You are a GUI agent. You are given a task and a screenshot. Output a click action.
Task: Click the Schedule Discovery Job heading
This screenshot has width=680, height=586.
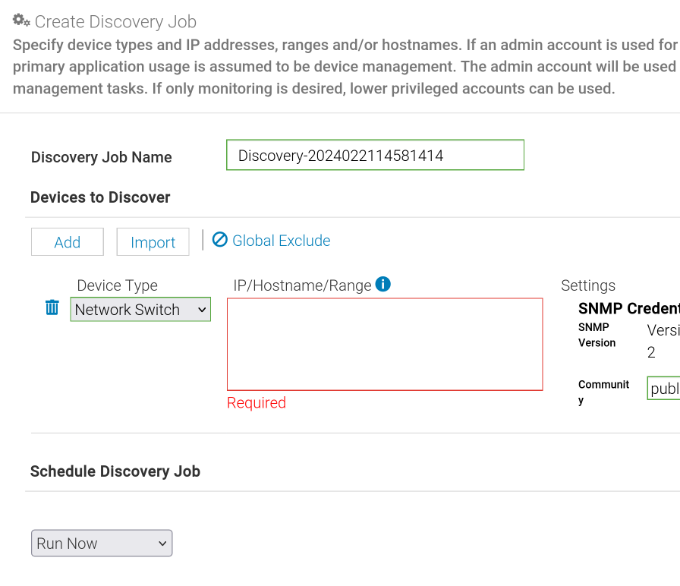coord(115,471)
